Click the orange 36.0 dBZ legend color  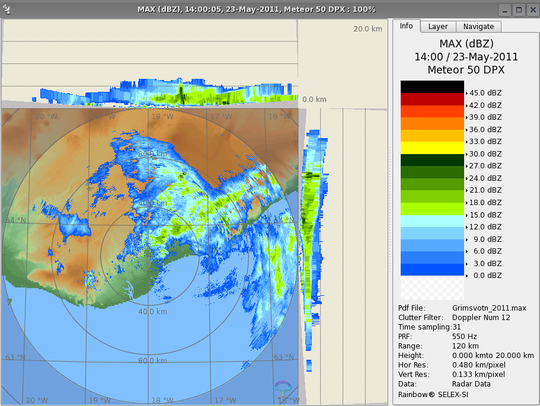432,124
